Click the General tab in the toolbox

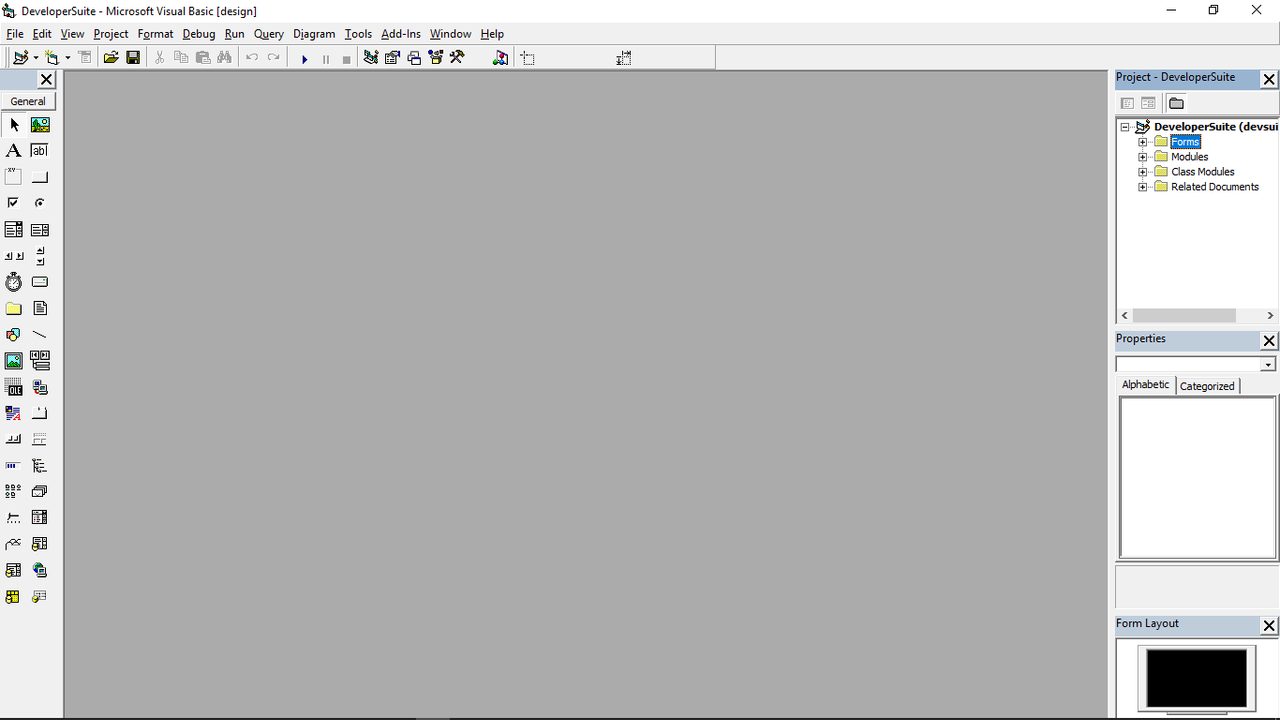click(x=28, y=101)
